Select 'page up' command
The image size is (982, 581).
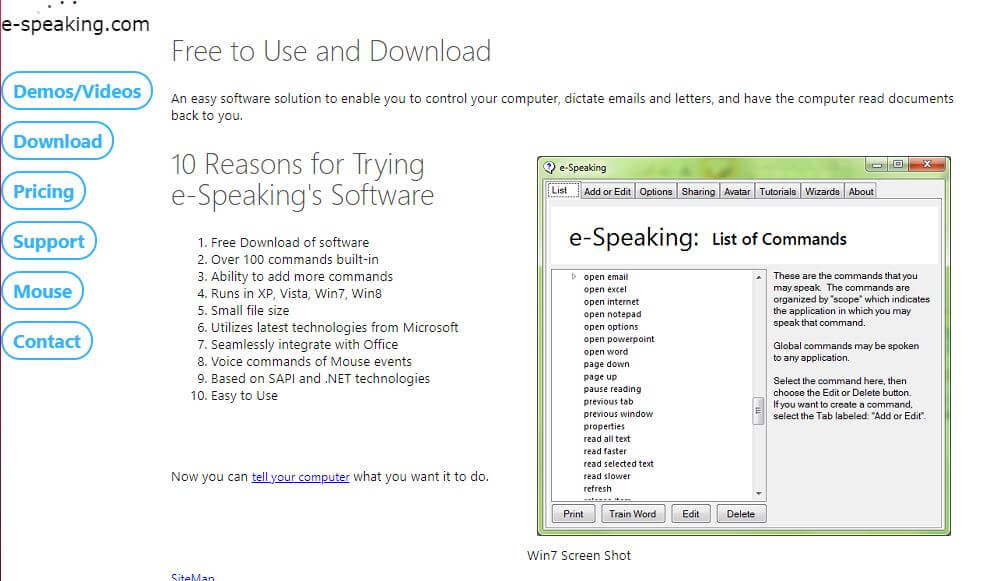click(x=600, y=377)
